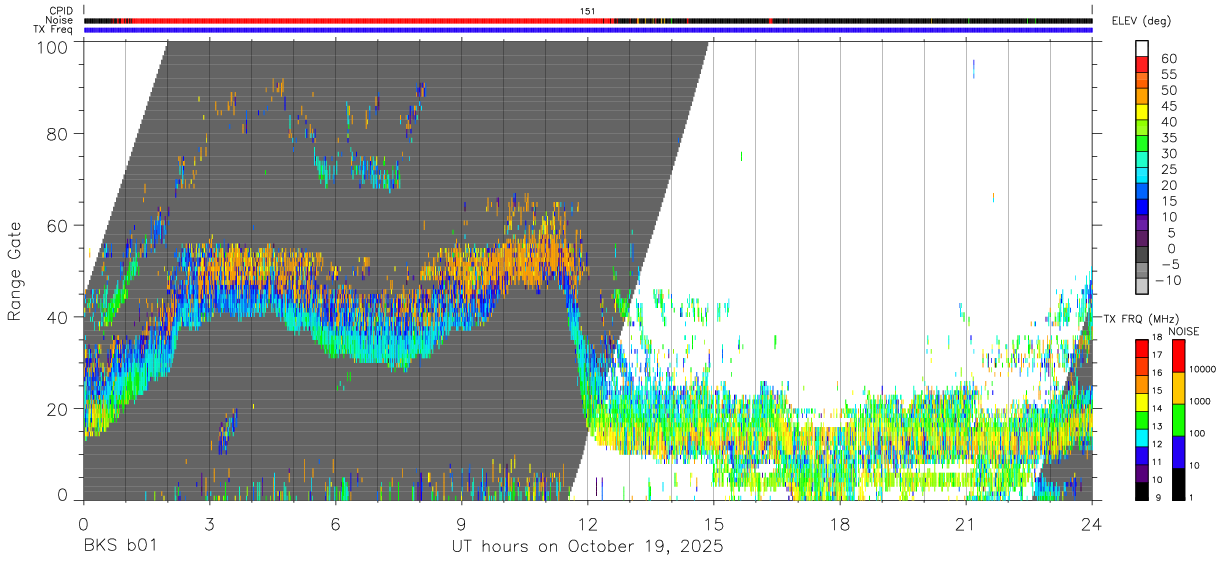The width and height of the screenshot is (1228, 567).
Task: Click the 'NOISE' legend title
Action: (1183, 331)
